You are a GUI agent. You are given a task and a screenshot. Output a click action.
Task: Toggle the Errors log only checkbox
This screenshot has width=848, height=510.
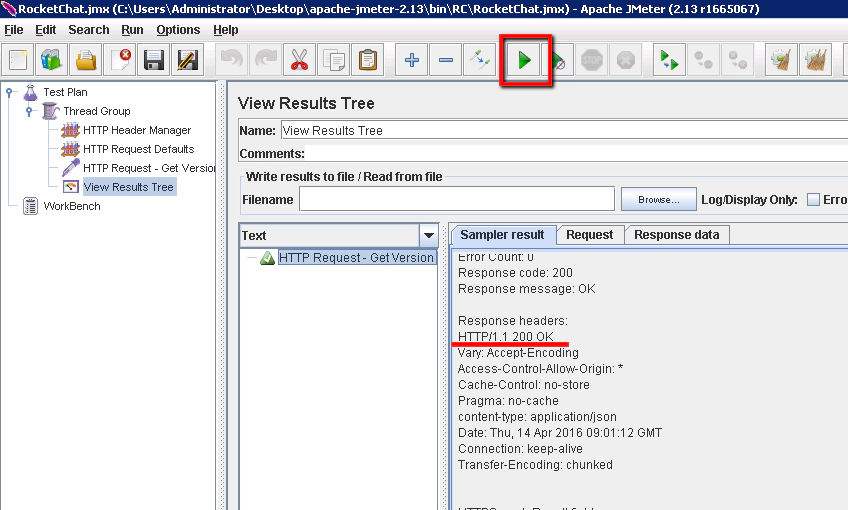click(x=813, y=200)
